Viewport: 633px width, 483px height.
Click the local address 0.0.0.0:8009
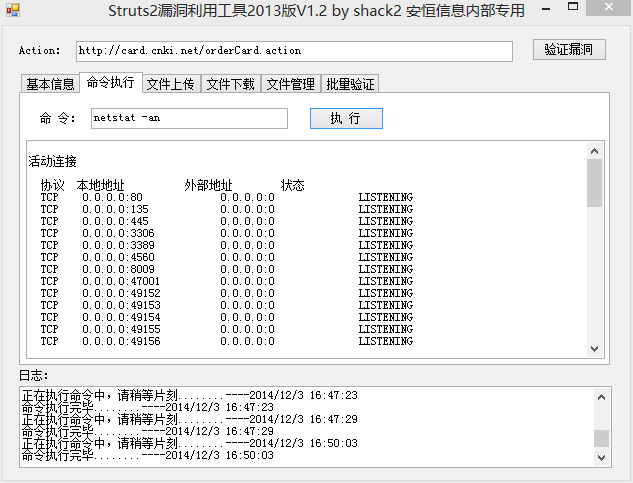(118, 269)
